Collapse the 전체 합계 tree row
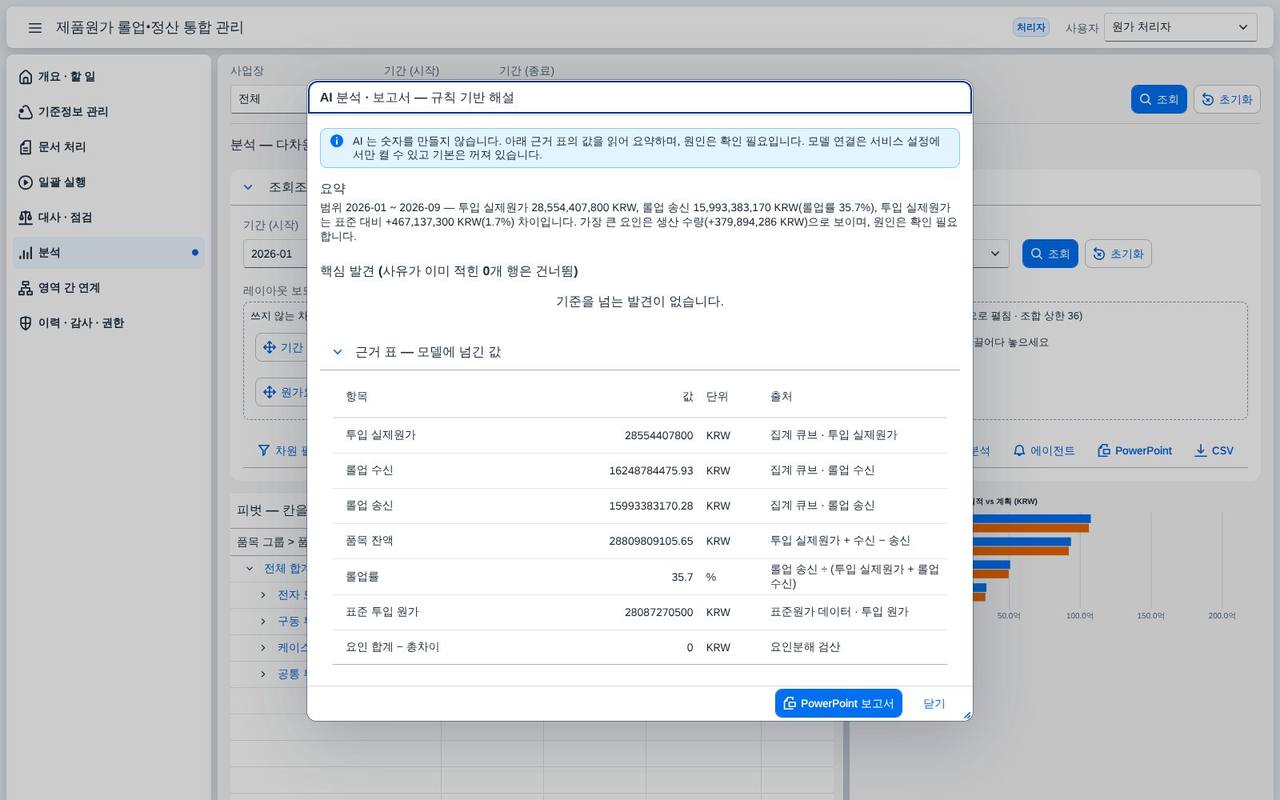1280x800 pixels. [x=250, y=568]
